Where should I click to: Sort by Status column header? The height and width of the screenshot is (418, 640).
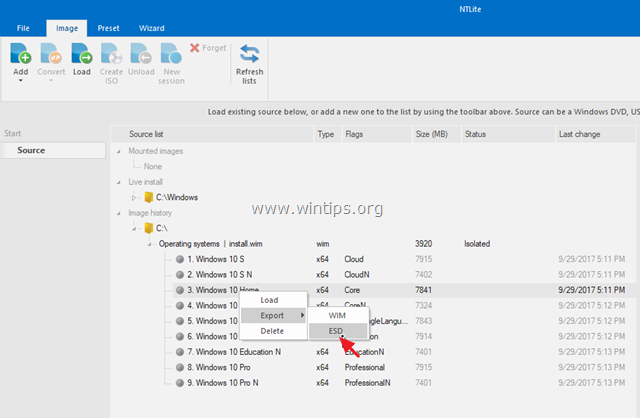click(508, 134)
